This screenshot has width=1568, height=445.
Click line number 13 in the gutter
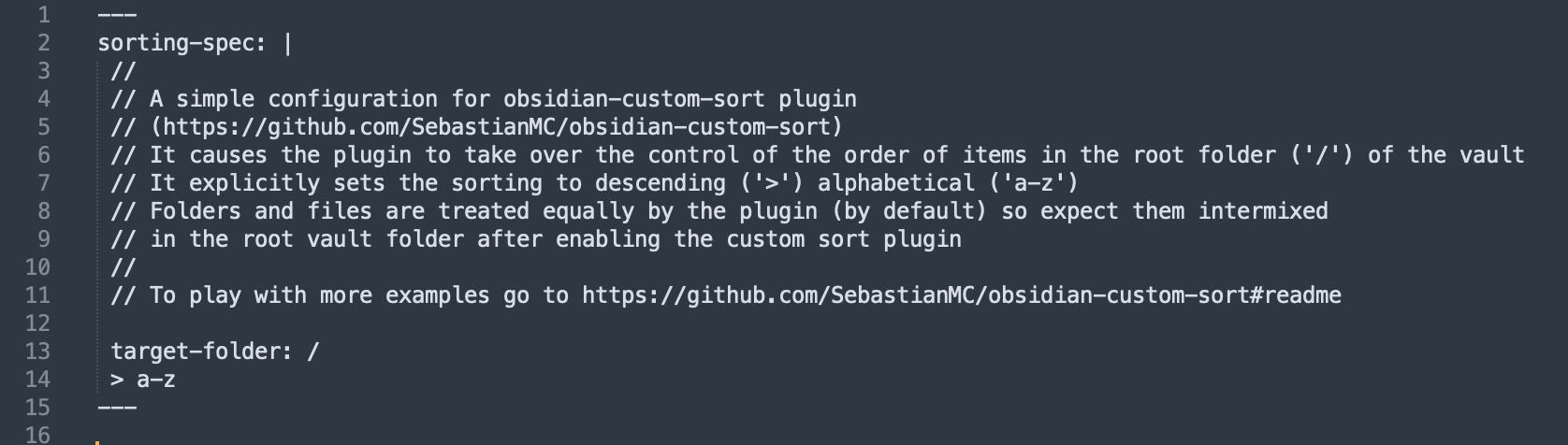point(37,352)
